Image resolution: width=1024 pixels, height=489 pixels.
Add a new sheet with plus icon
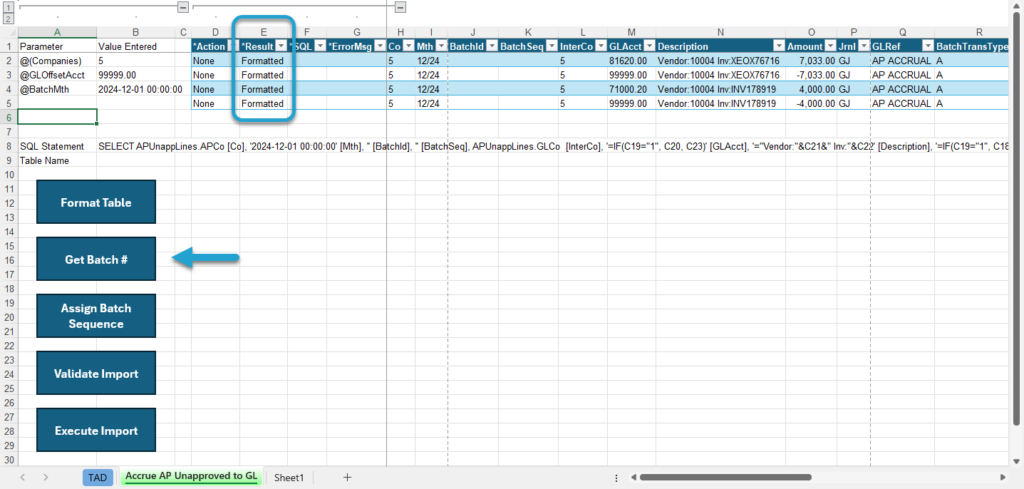(347, 477)
